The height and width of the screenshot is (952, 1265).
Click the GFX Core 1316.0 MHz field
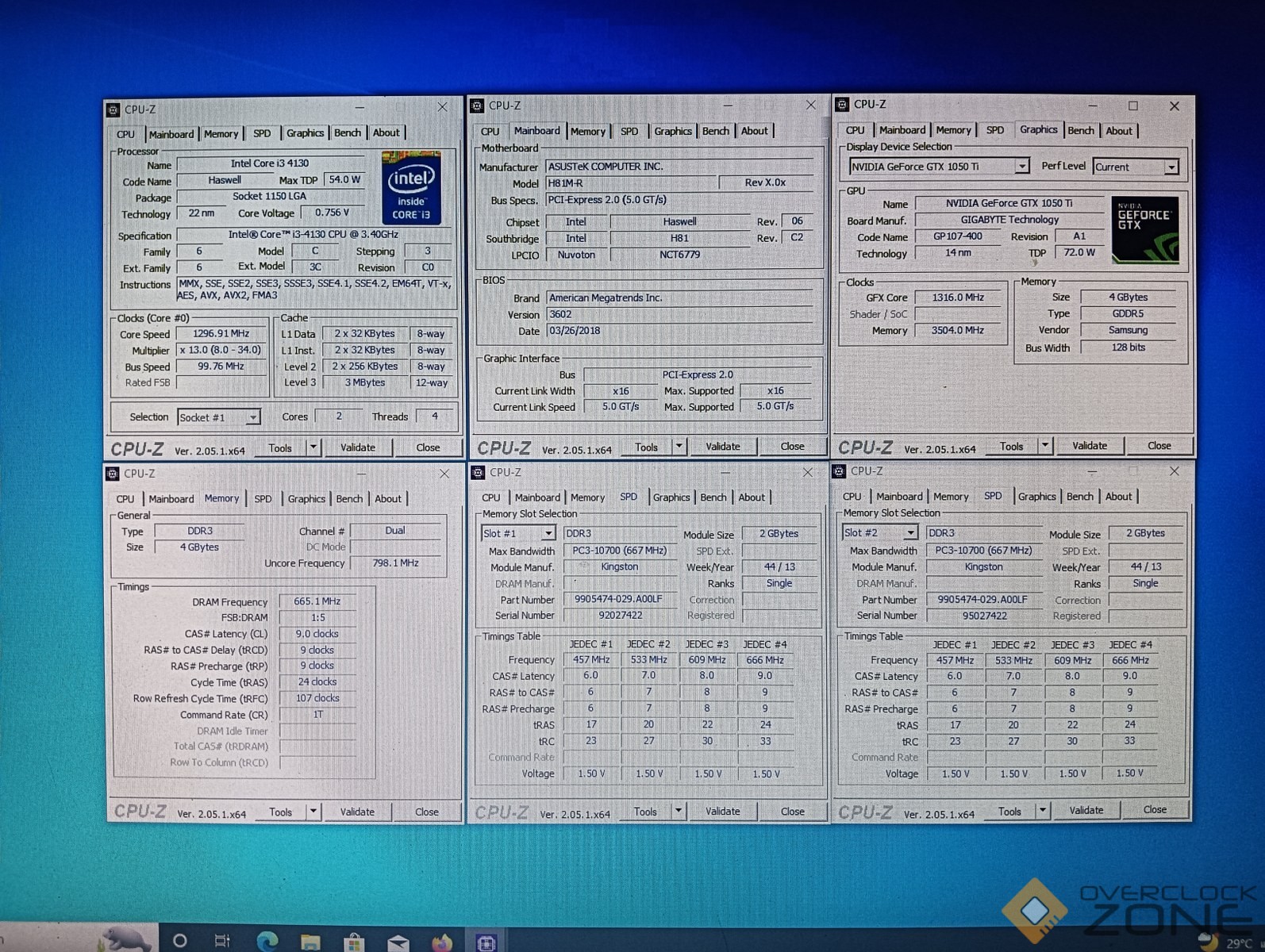click(x=958, y=297)
